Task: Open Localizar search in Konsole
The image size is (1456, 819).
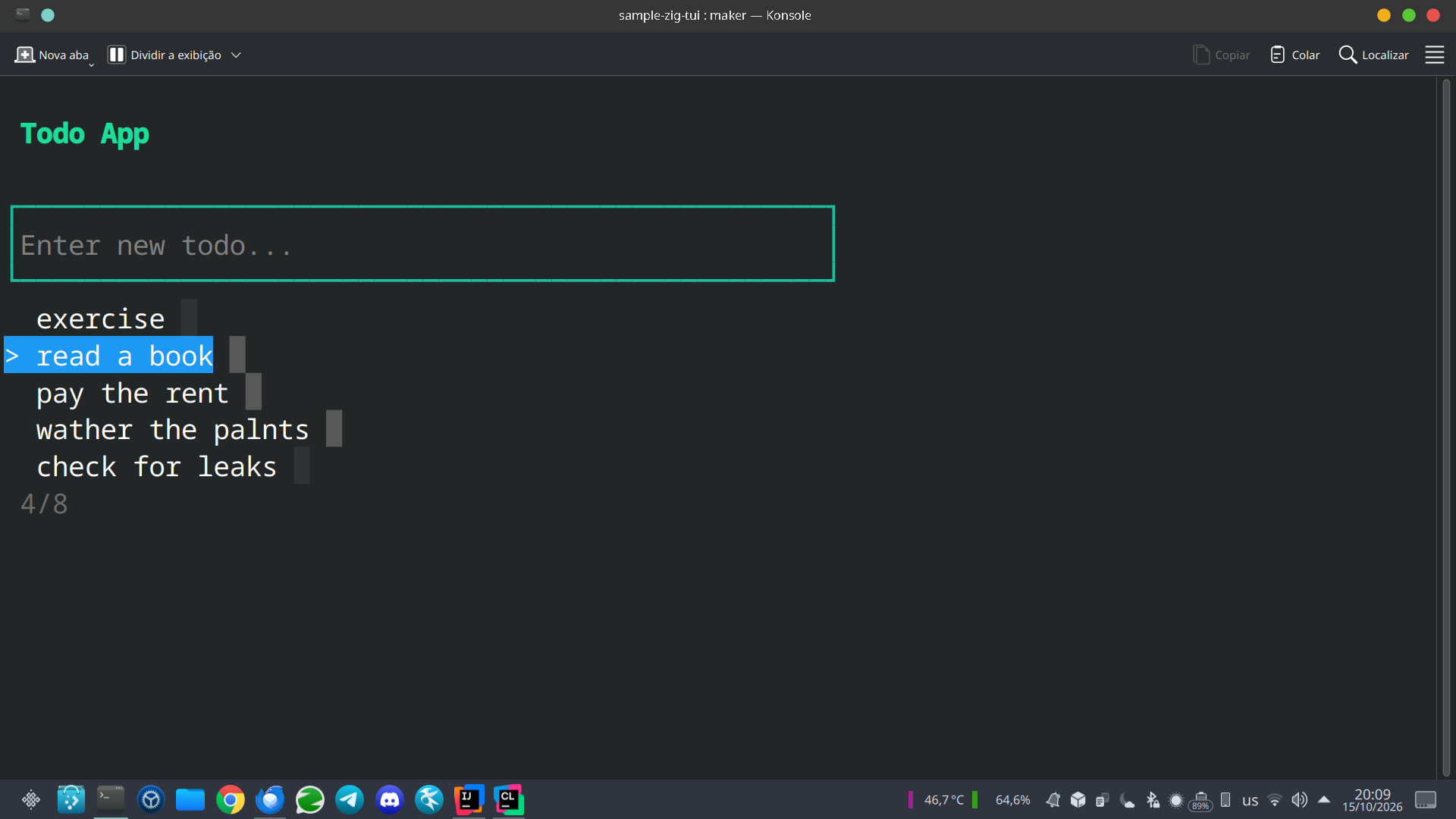Action: [1373, 55]
